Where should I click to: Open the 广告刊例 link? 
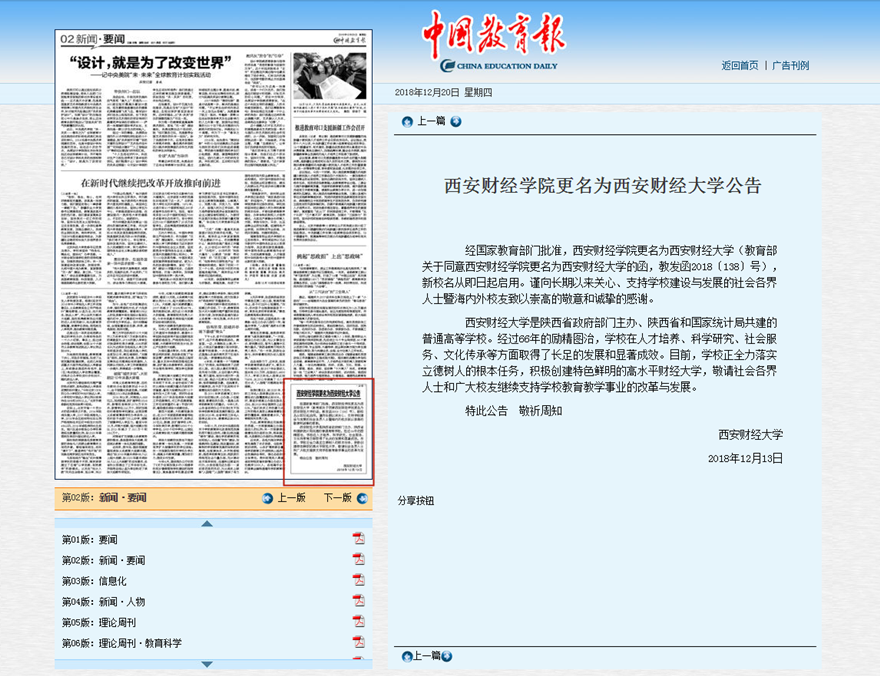tap(791, 66)
